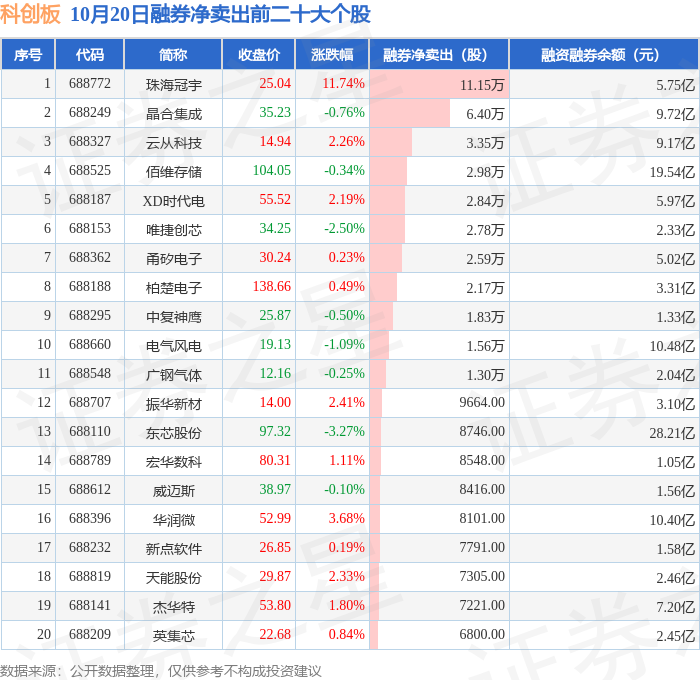
Task: Select the stock name 电气风电
Action: click(174, 346)
